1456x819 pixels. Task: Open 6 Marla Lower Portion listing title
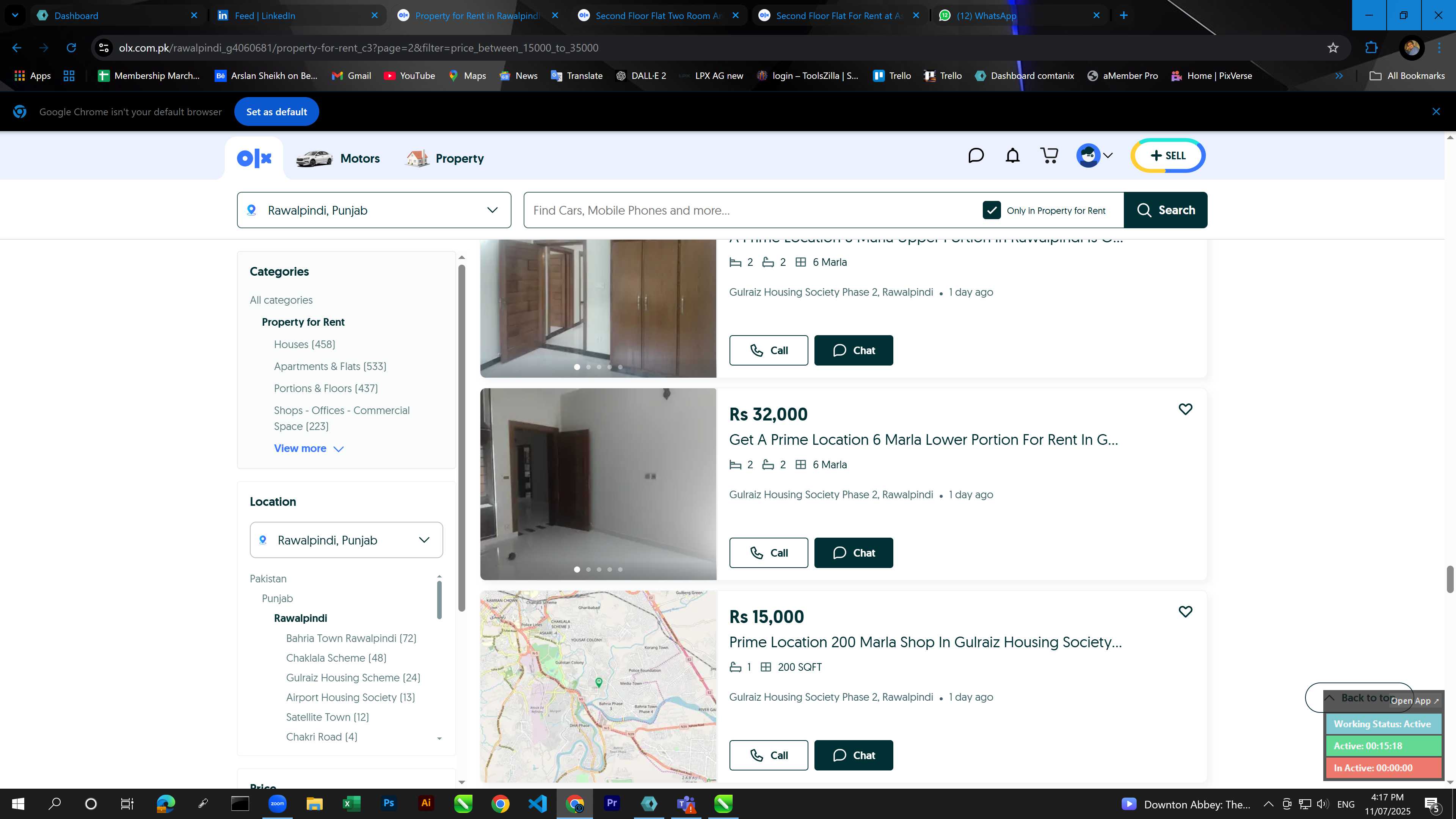pyautogui.click(x=923, y=440)
